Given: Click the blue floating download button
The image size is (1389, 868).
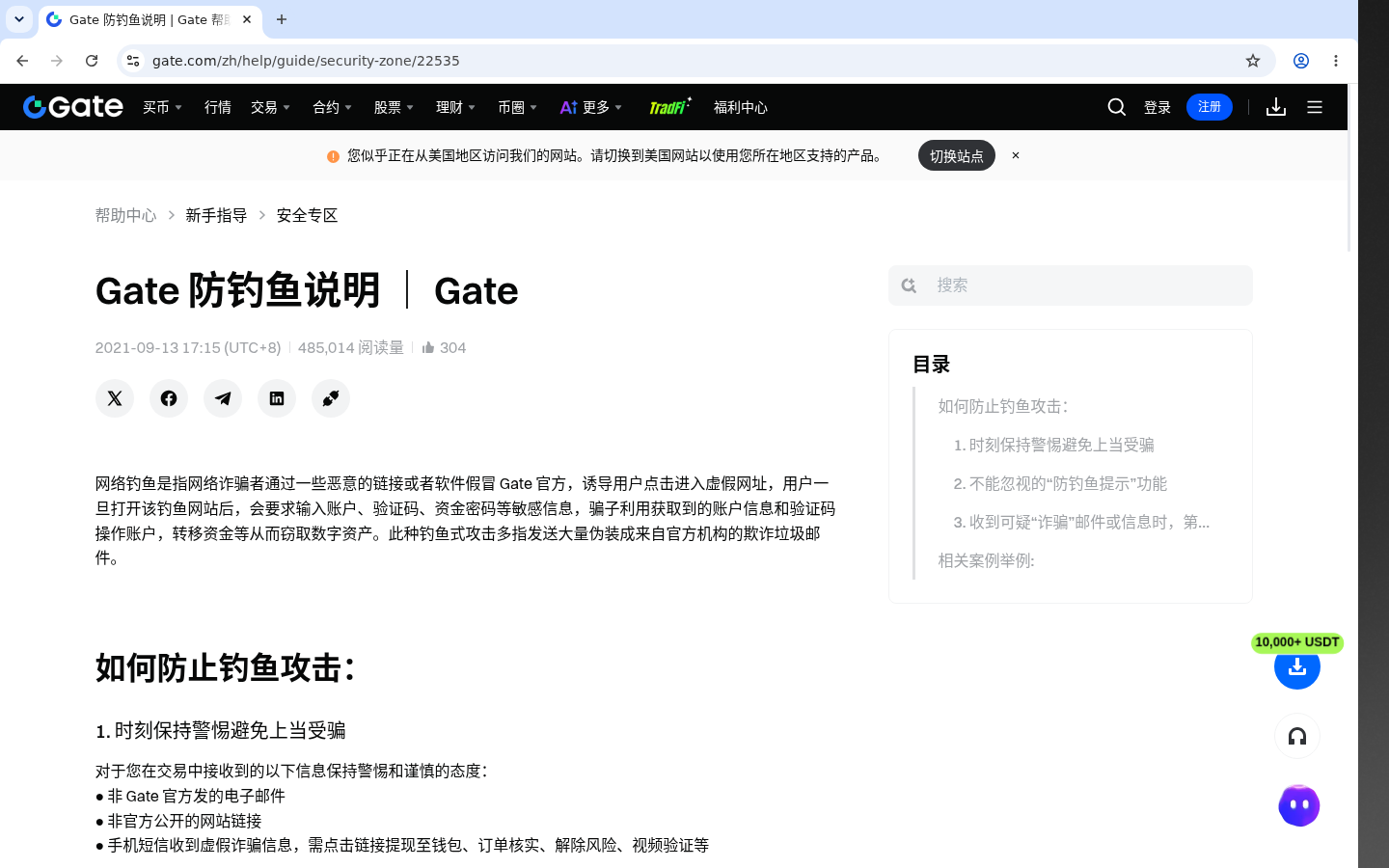Looking at the screenshot, I should pyautogui.click(x=1297, y=667).
